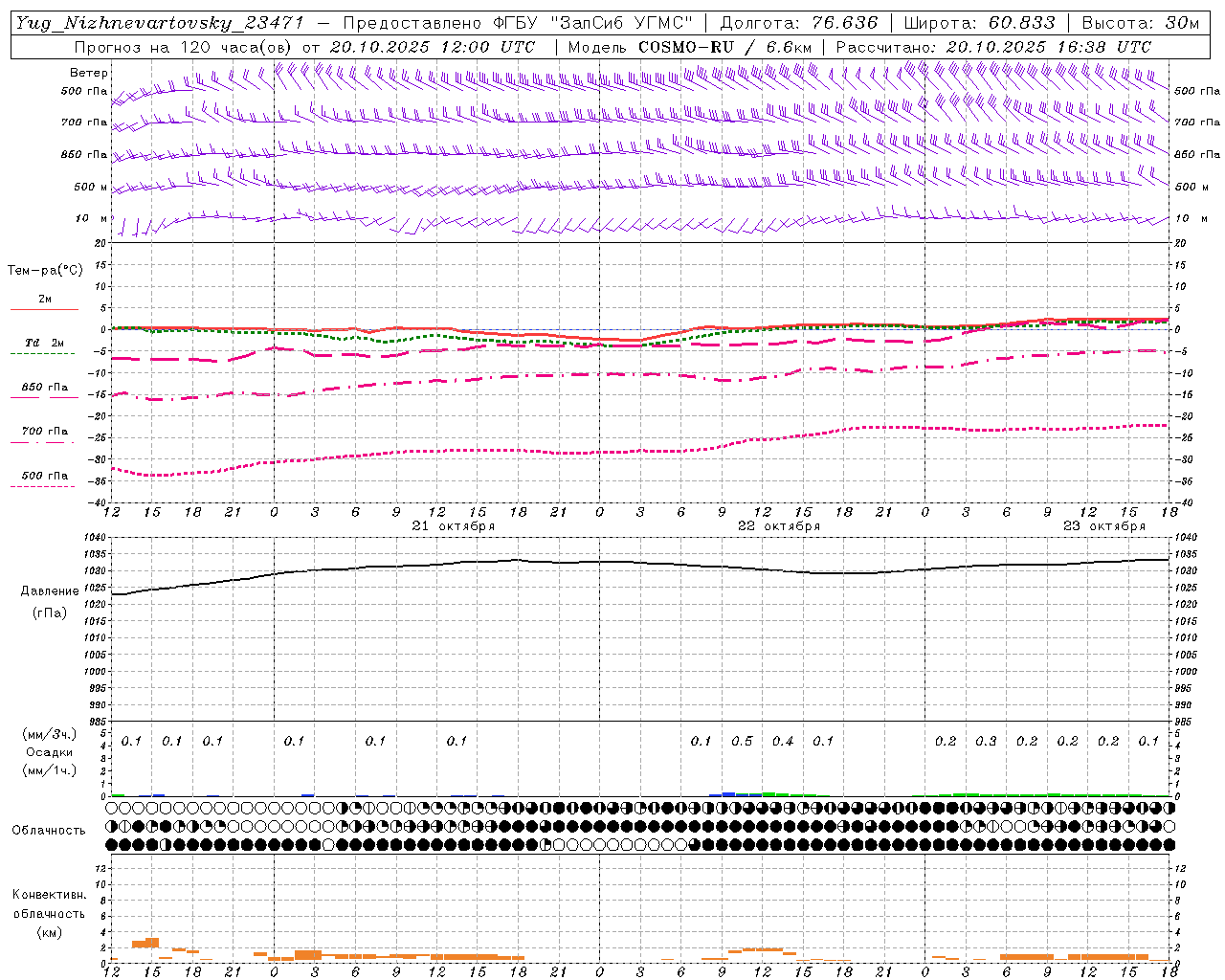1225x980 pixels.
Task: Click the '(гПа)' unit label under Давление
Action: [x=50, y=612]
